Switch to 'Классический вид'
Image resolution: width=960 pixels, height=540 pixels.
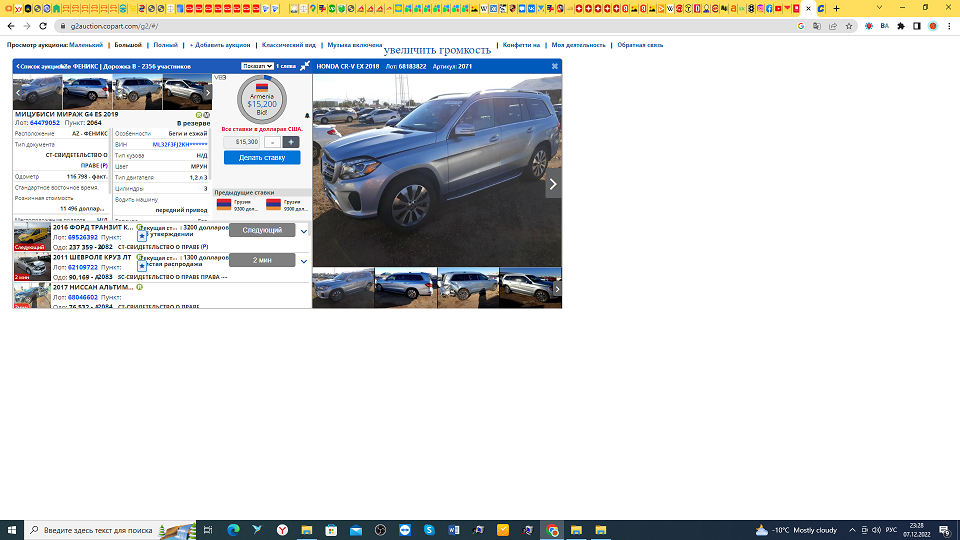(288, 45)
